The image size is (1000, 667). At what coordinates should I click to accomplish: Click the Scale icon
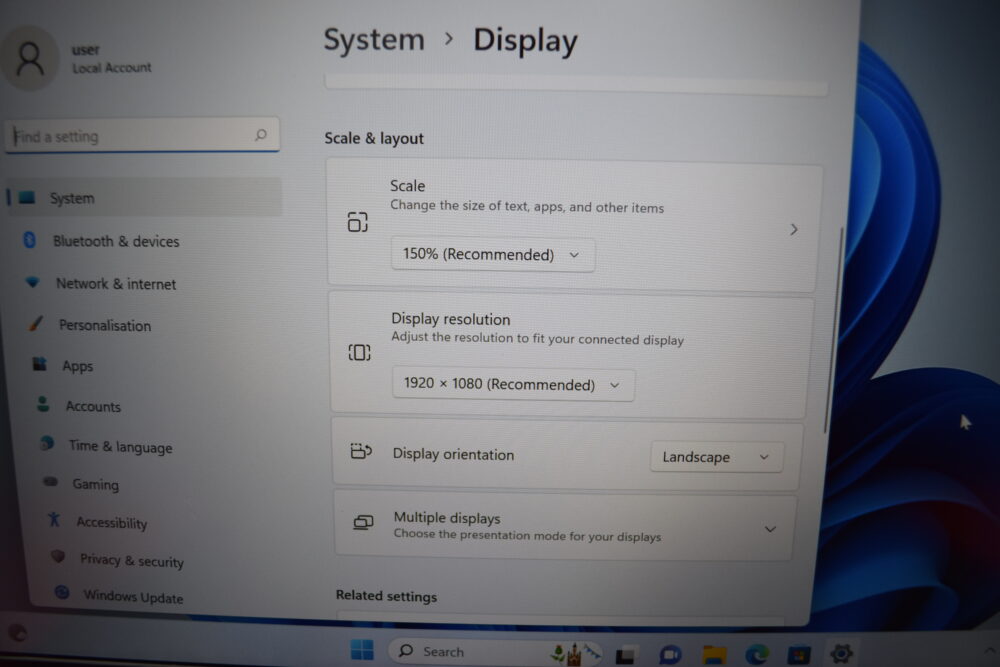pyautogui.click(x=358, y=222)
